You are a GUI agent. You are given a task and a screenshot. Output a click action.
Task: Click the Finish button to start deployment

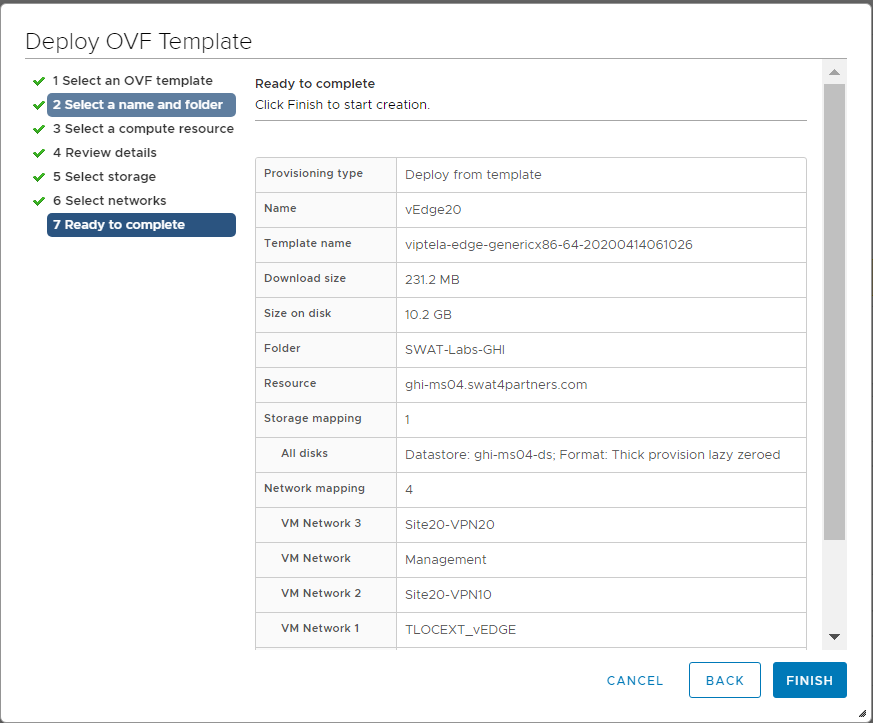click(809, 680)
